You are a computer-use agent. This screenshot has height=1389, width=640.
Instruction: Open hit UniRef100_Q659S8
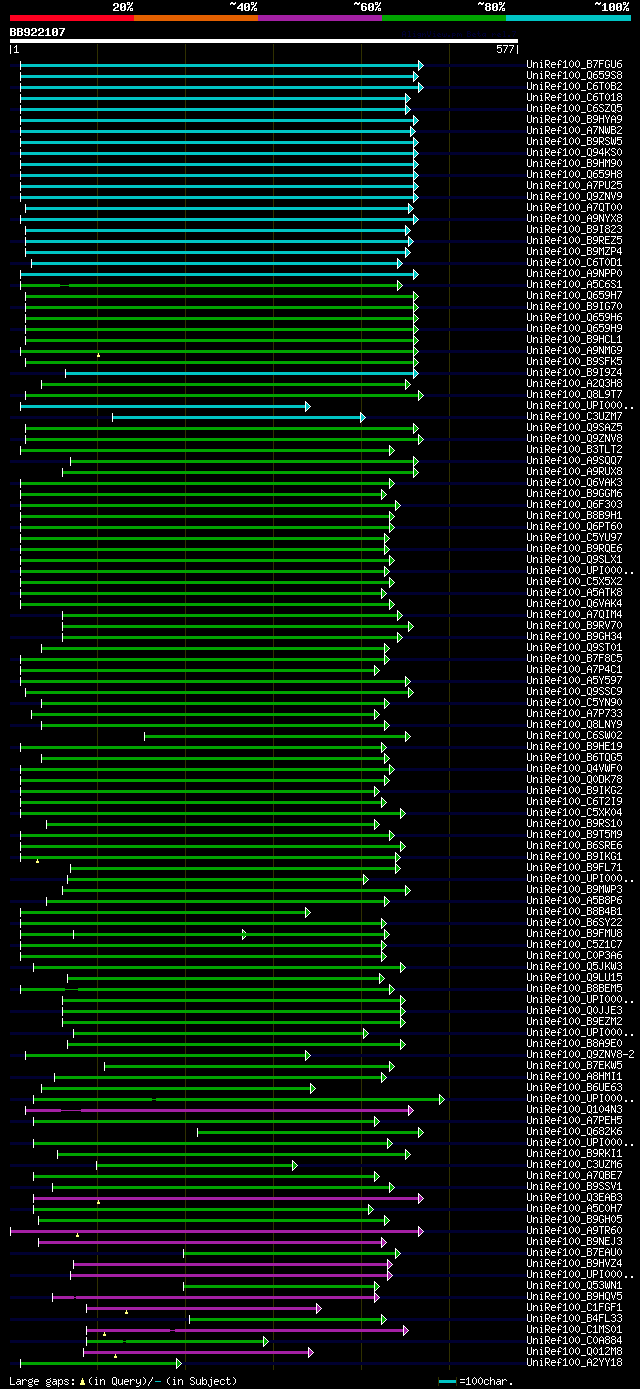coord(574,76)
